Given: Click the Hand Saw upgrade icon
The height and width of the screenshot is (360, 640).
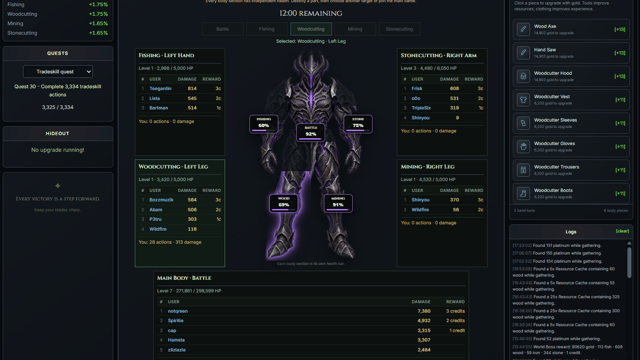Looking at the screenshot, I should pyautogui.click(x=523, y=53).
